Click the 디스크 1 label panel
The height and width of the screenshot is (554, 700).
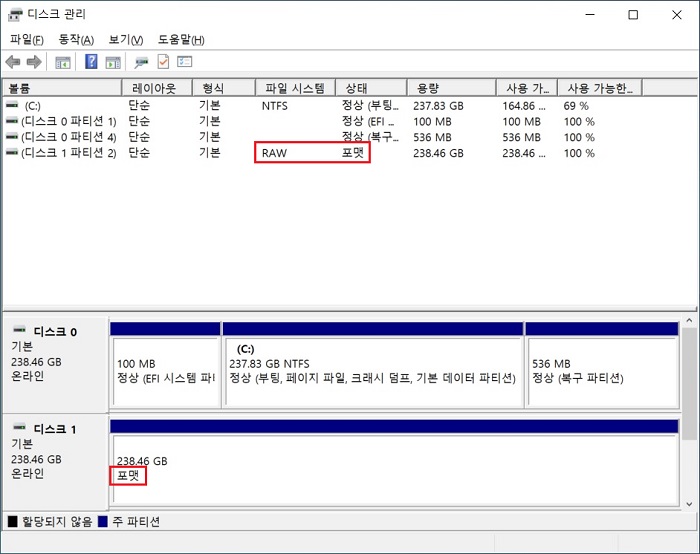[x=55, y=462]
